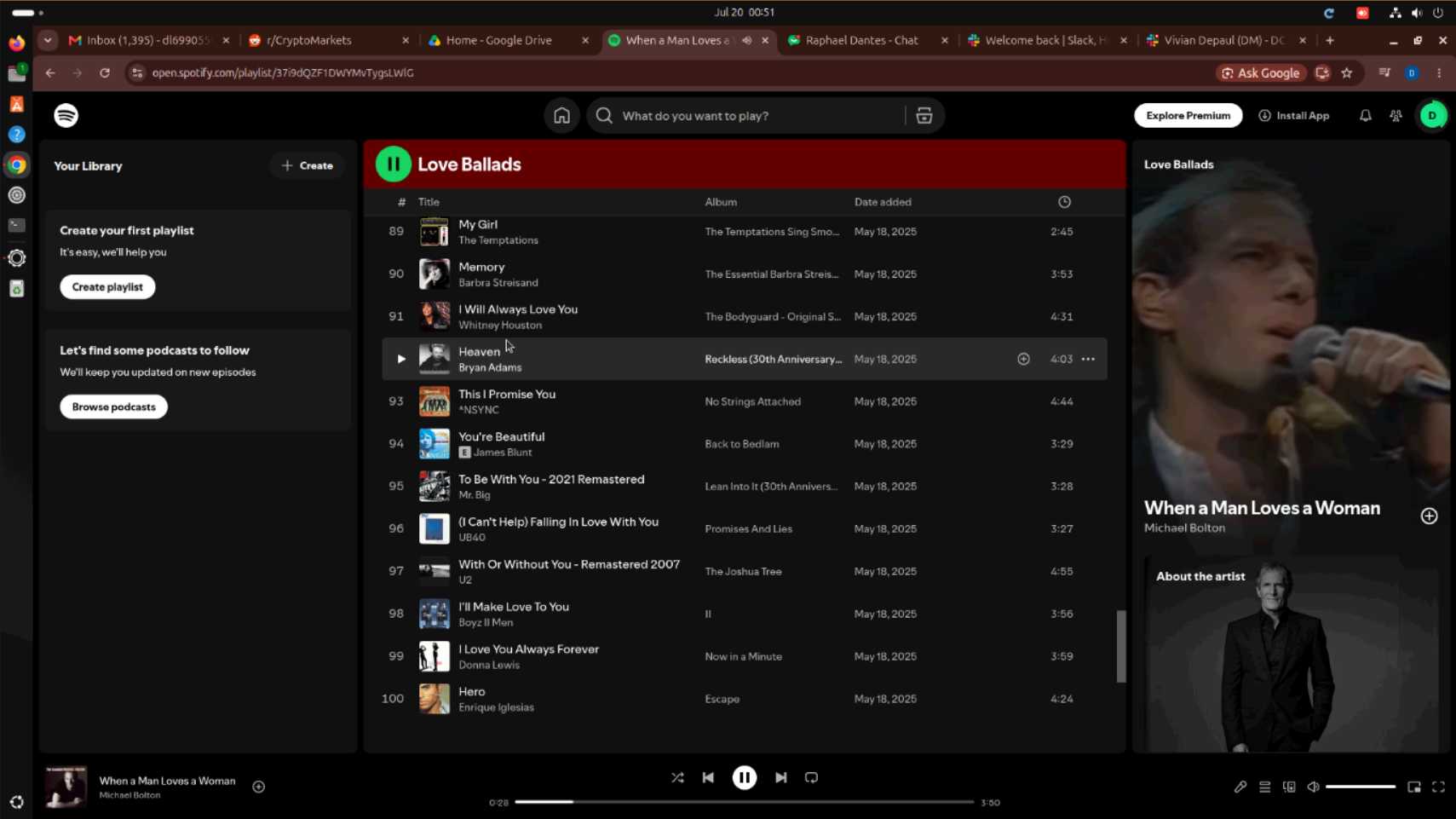Click the track list scrollbar
The height and width of the screenshot is (819, 1456).
point(1121,646)
